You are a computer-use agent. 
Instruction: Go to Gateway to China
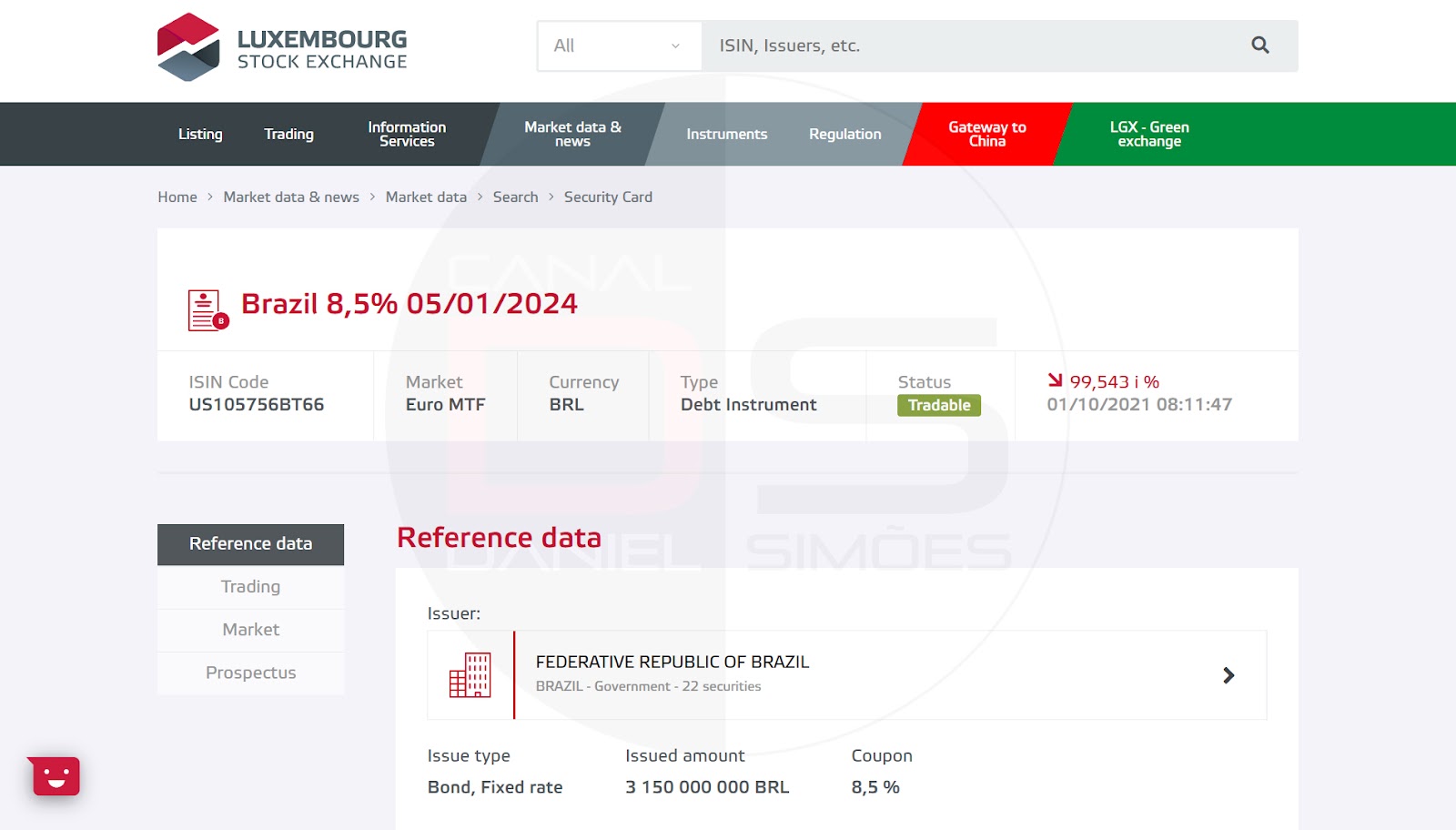[x=987, y=134]
